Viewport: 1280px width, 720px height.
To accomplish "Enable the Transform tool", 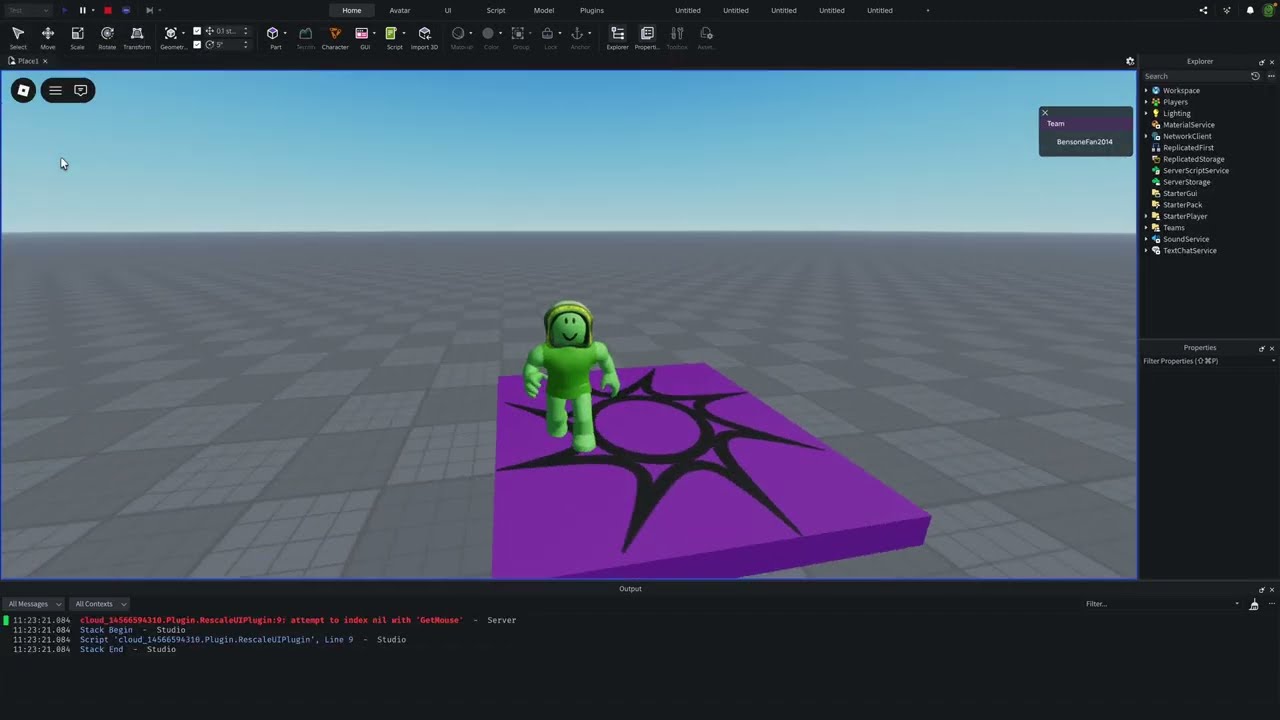I will tap(137, 38).
